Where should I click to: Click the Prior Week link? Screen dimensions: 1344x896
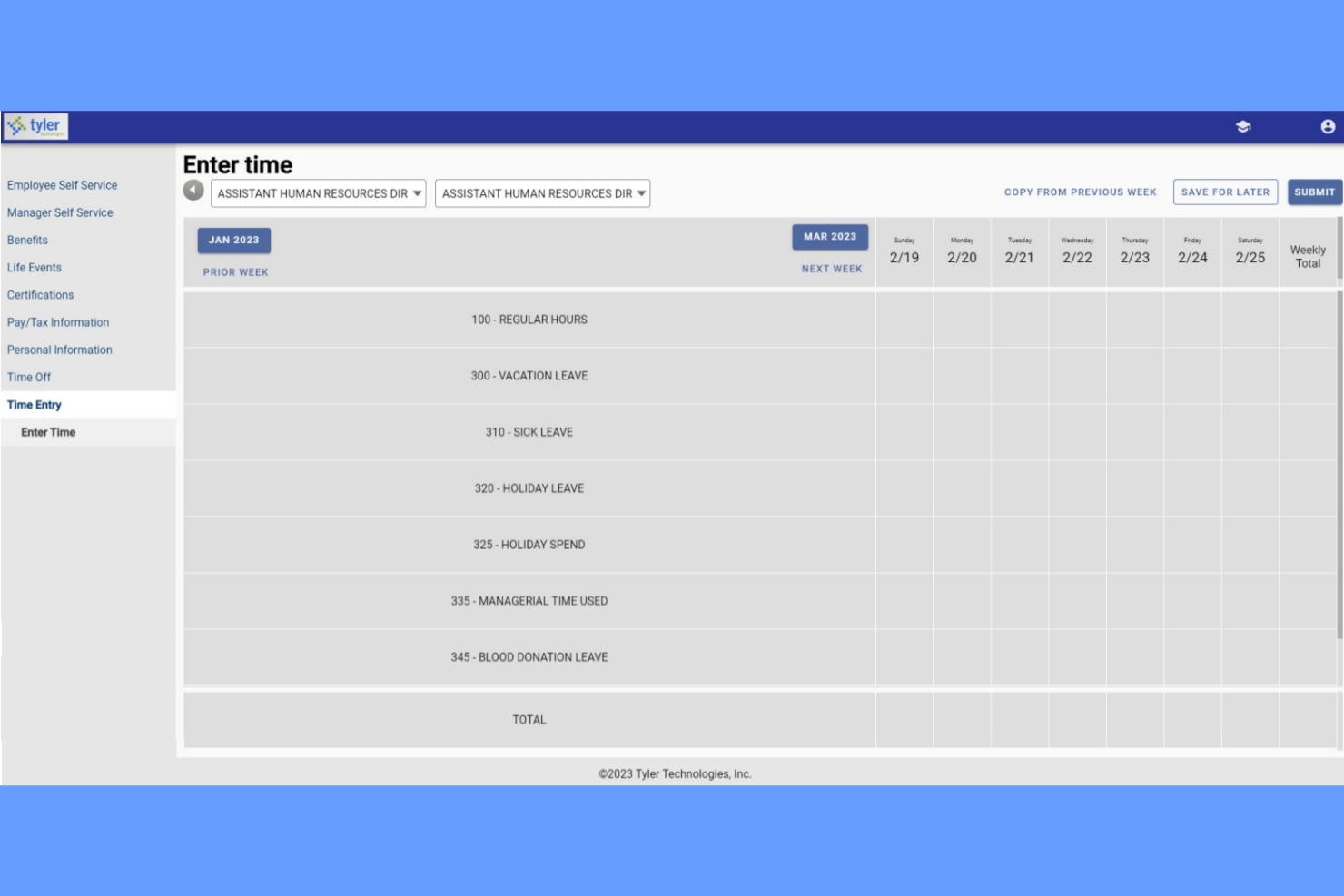pos(235,271)
